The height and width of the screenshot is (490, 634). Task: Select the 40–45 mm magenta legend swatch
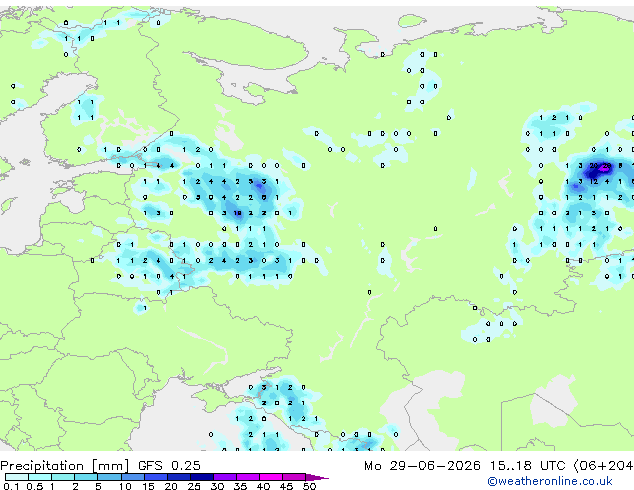[271, 477]
